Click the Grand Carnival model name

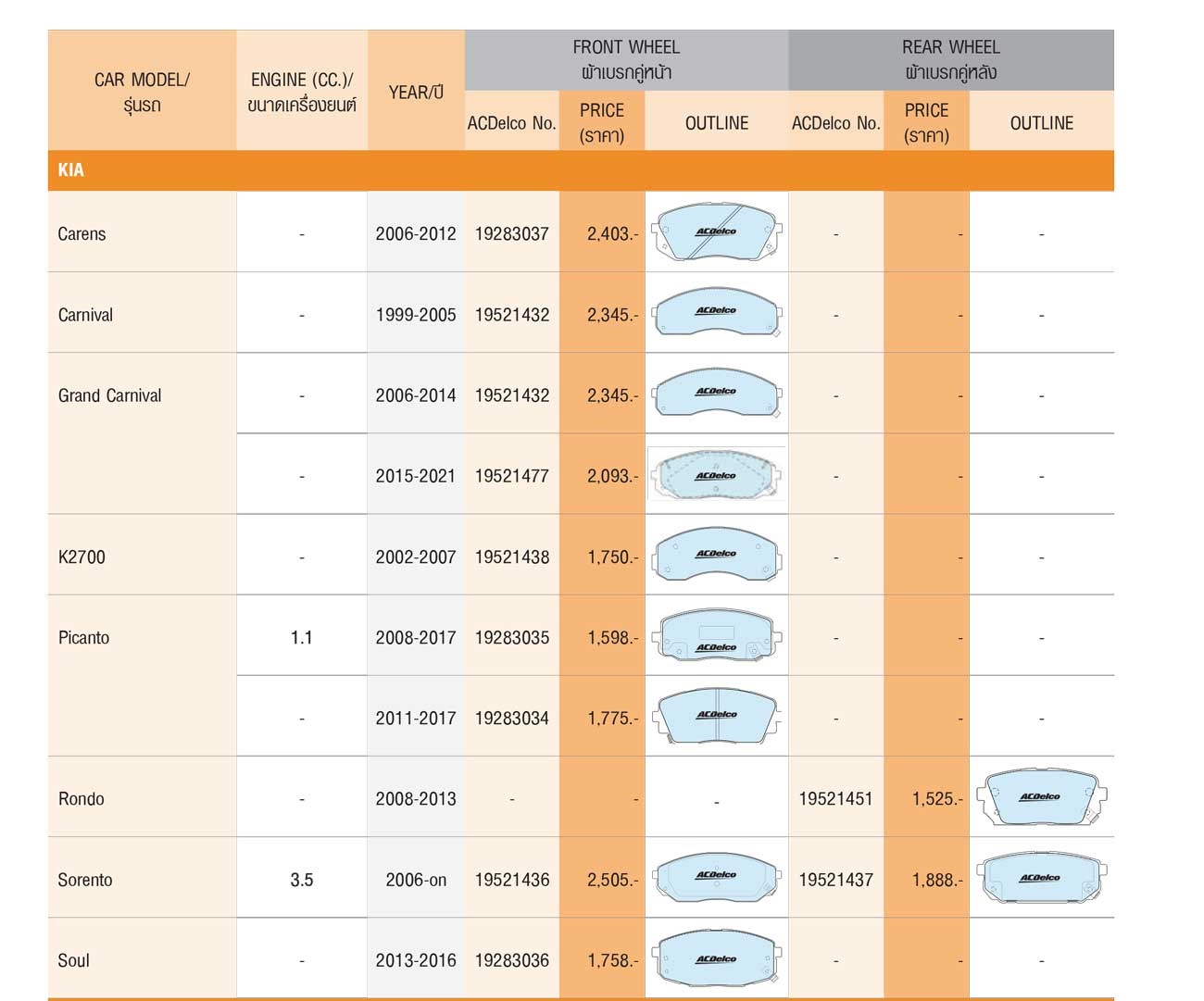pos(109,395)
